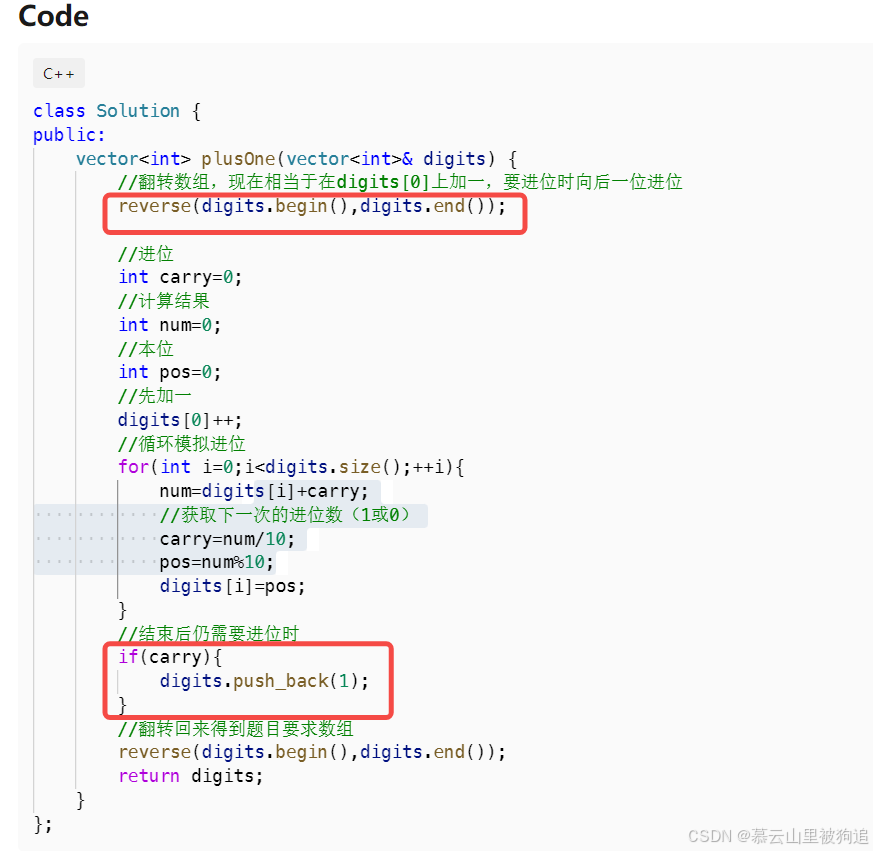This screenshot has height=851, width=873.
Task: Click the "digits[0]++;" line
Action: [x=180, y=420]
